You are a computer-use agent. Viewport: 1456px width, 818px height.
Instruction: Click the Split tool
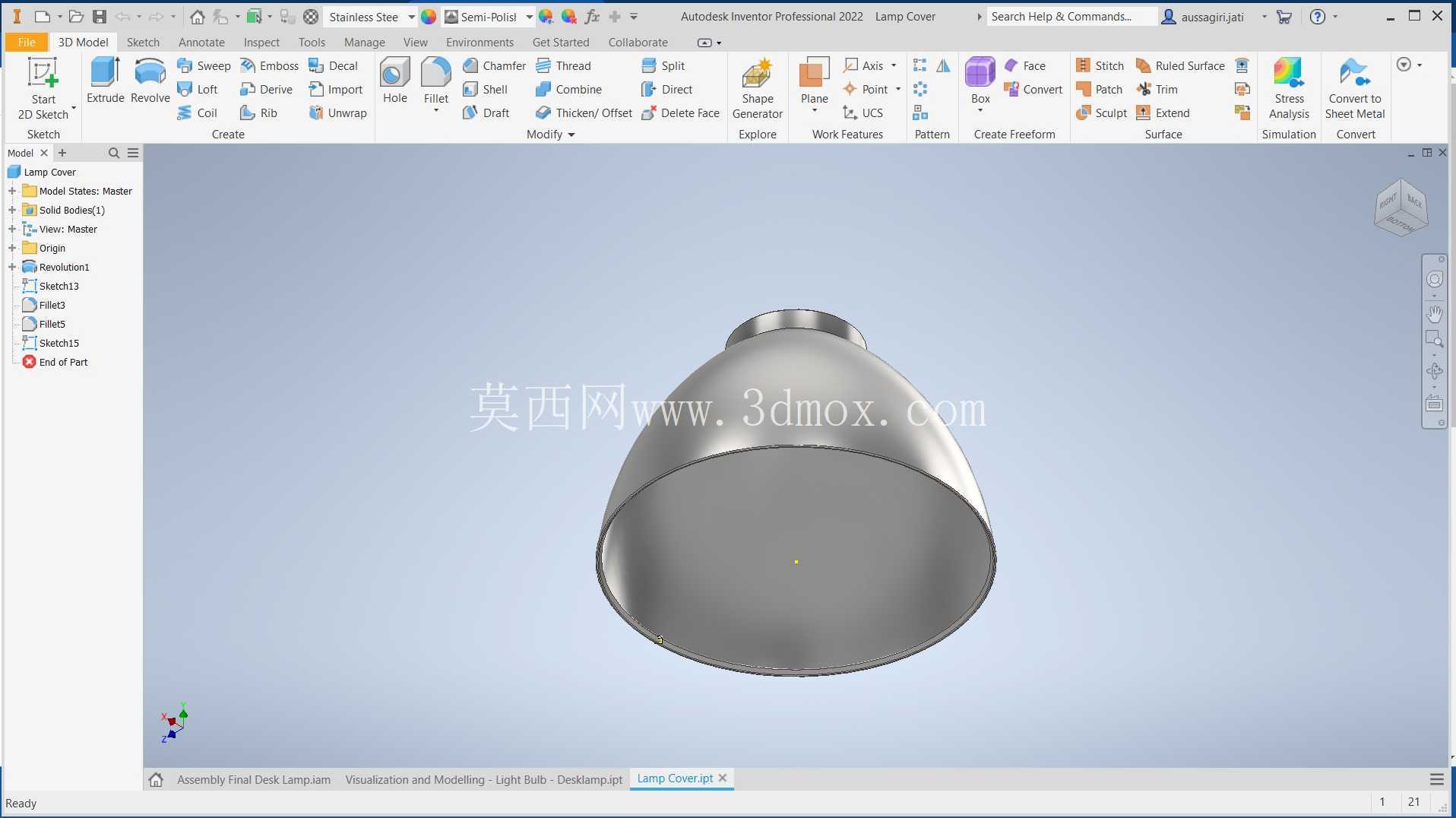663,66
